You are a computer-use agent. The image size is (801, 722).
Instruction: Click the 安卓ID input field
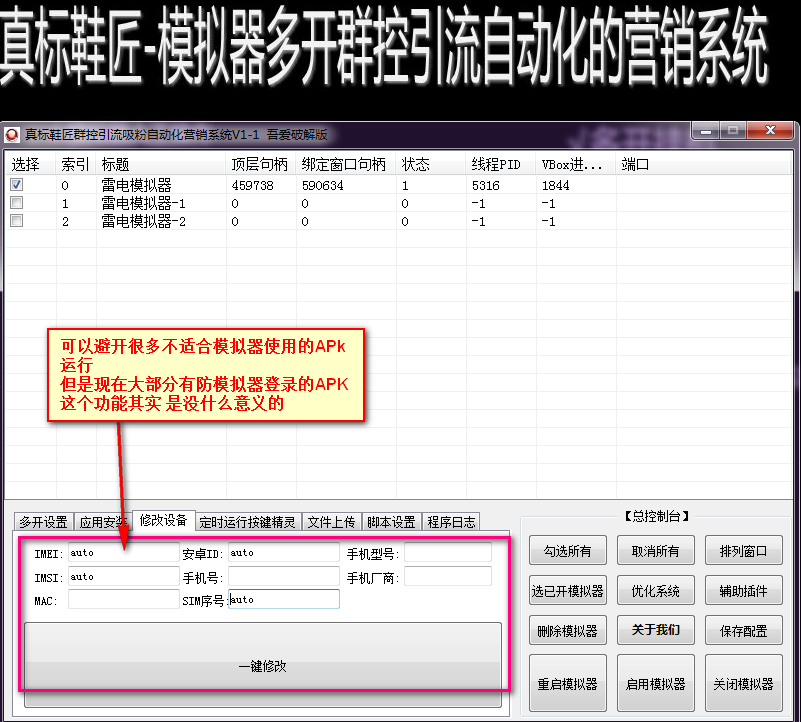click(284, 552)
